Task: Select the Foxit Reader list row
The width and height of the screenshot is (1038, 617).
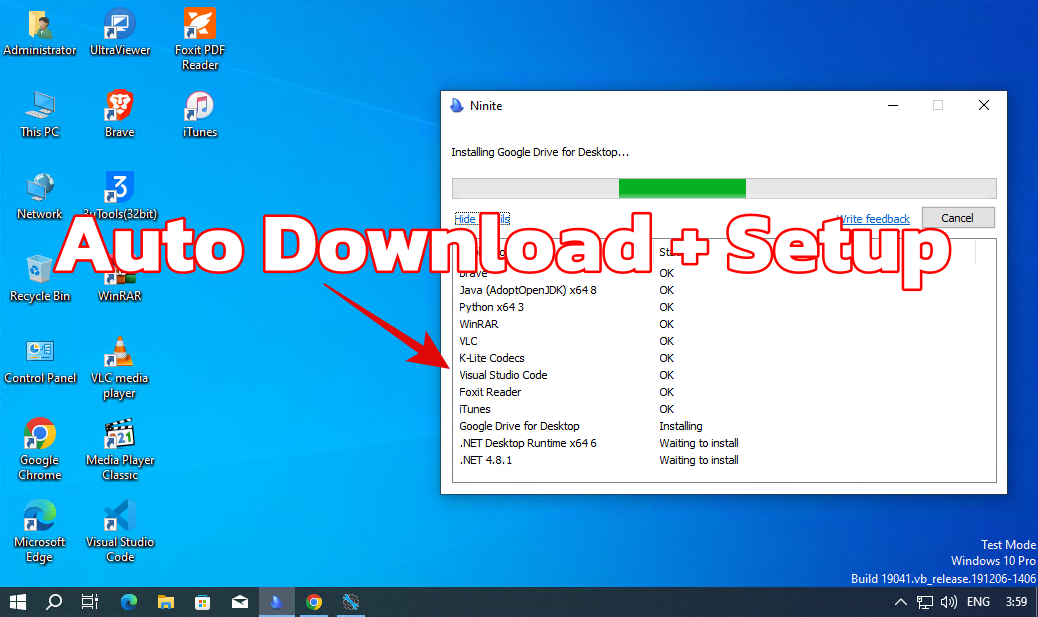Action: click(724, 392)
